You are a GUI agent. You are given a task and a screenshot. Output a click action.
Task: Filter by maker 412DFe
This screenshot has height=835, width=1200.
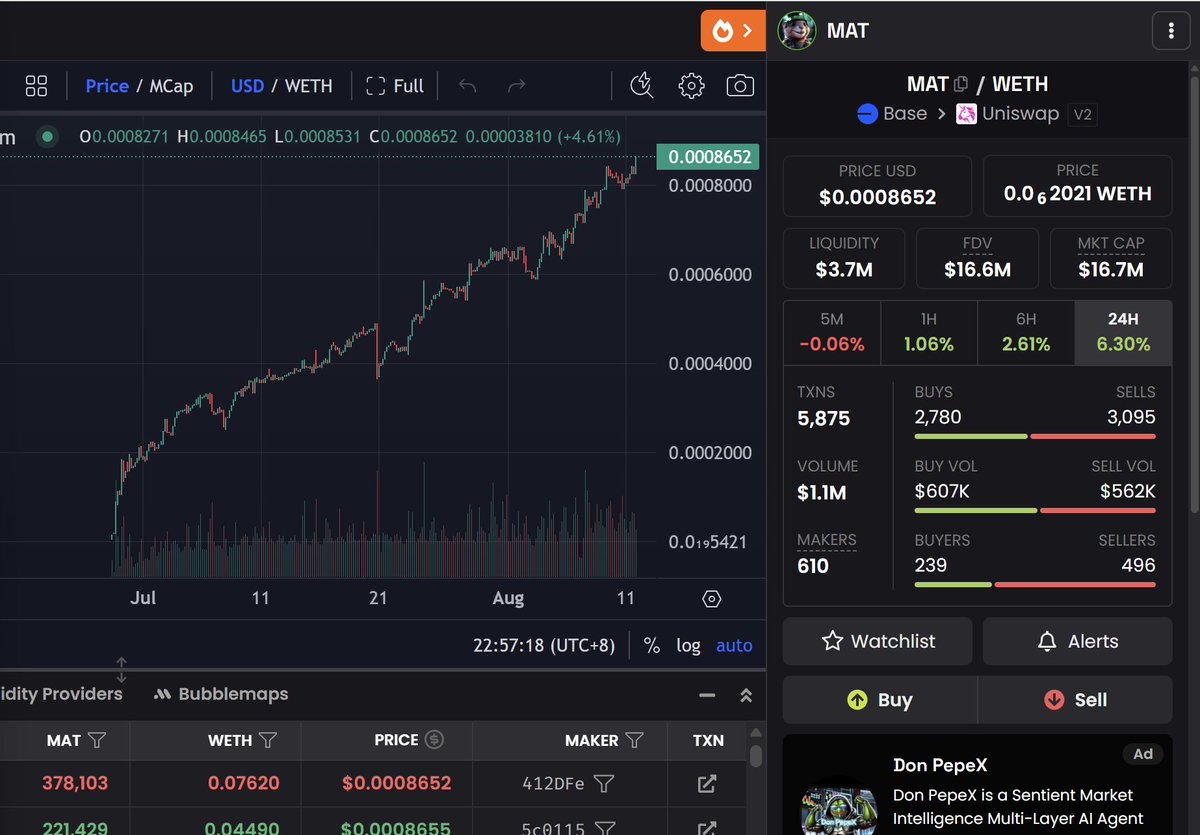click(603, 784)
